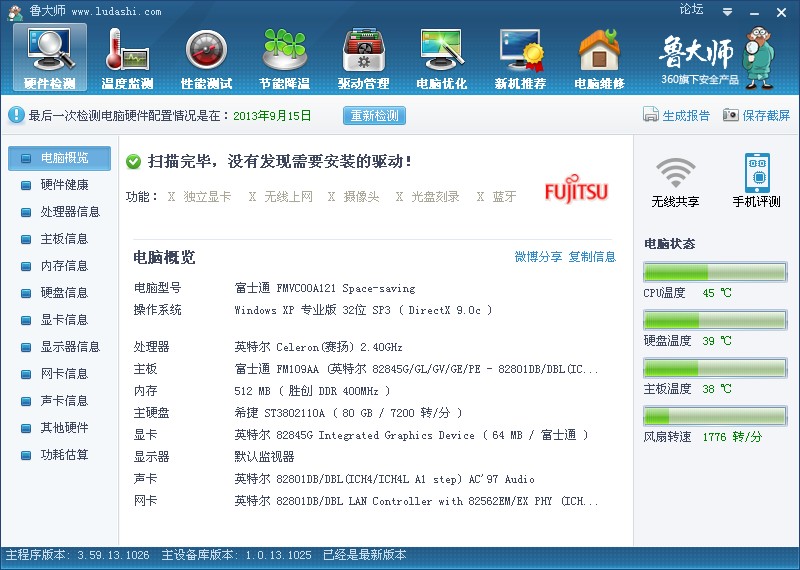Click the 鲁大师 logo with mascot
Viewport: 800px width, 570px height.
[717, 58]
